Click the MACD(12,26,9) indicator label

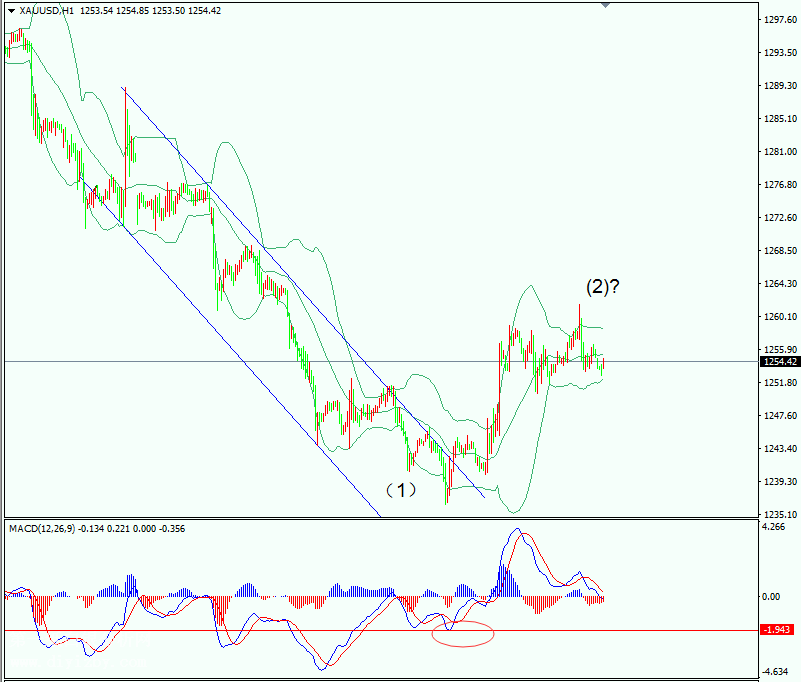[x=42, y=529]
